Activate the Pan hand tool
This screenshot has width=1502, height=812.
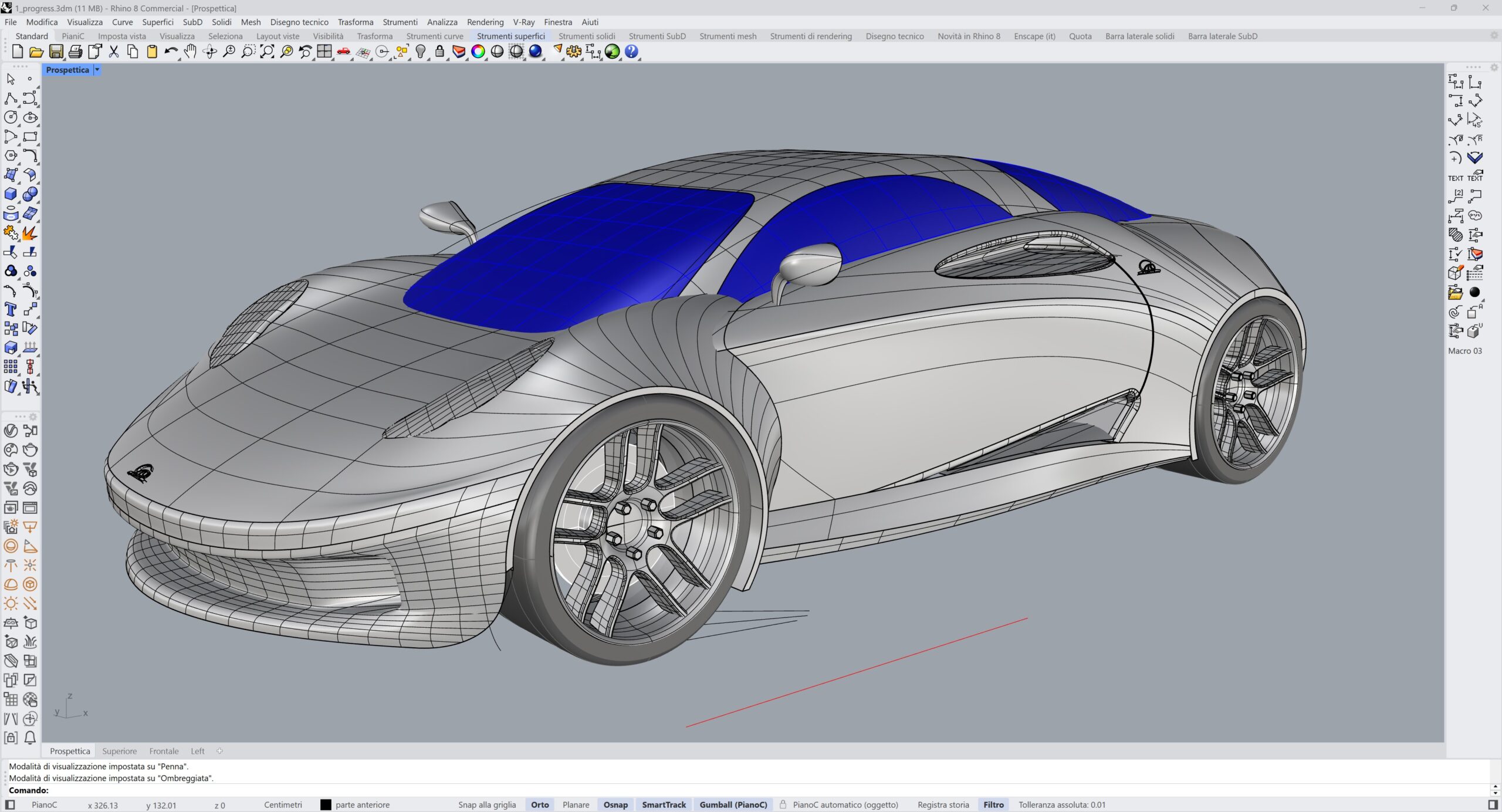click(x=190, y=52)
